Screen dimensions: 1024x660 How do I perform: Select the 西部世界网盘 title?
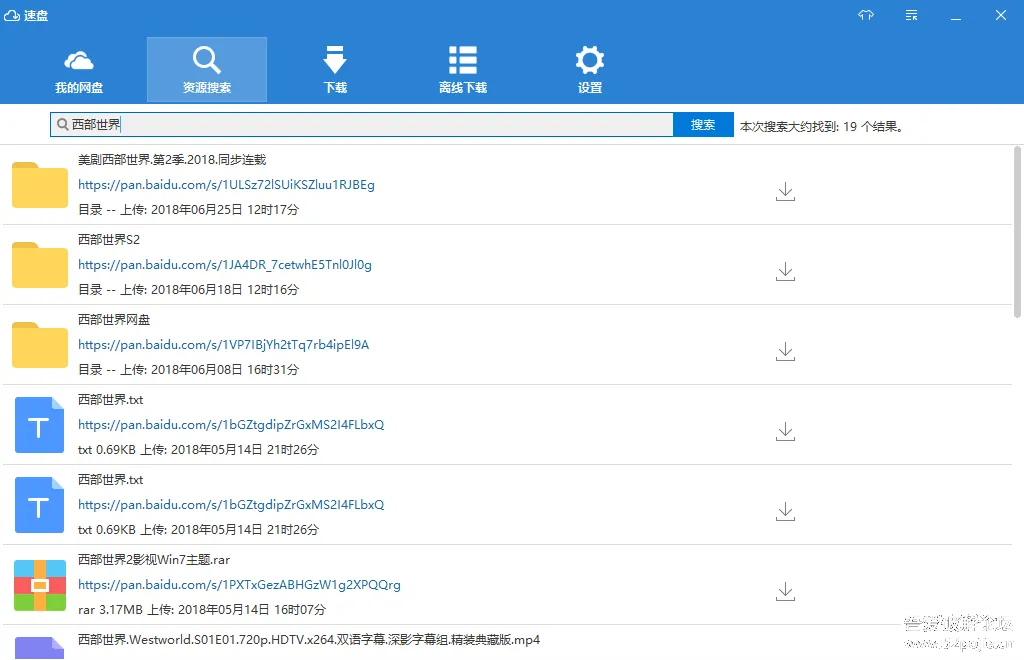coord(114,319)
